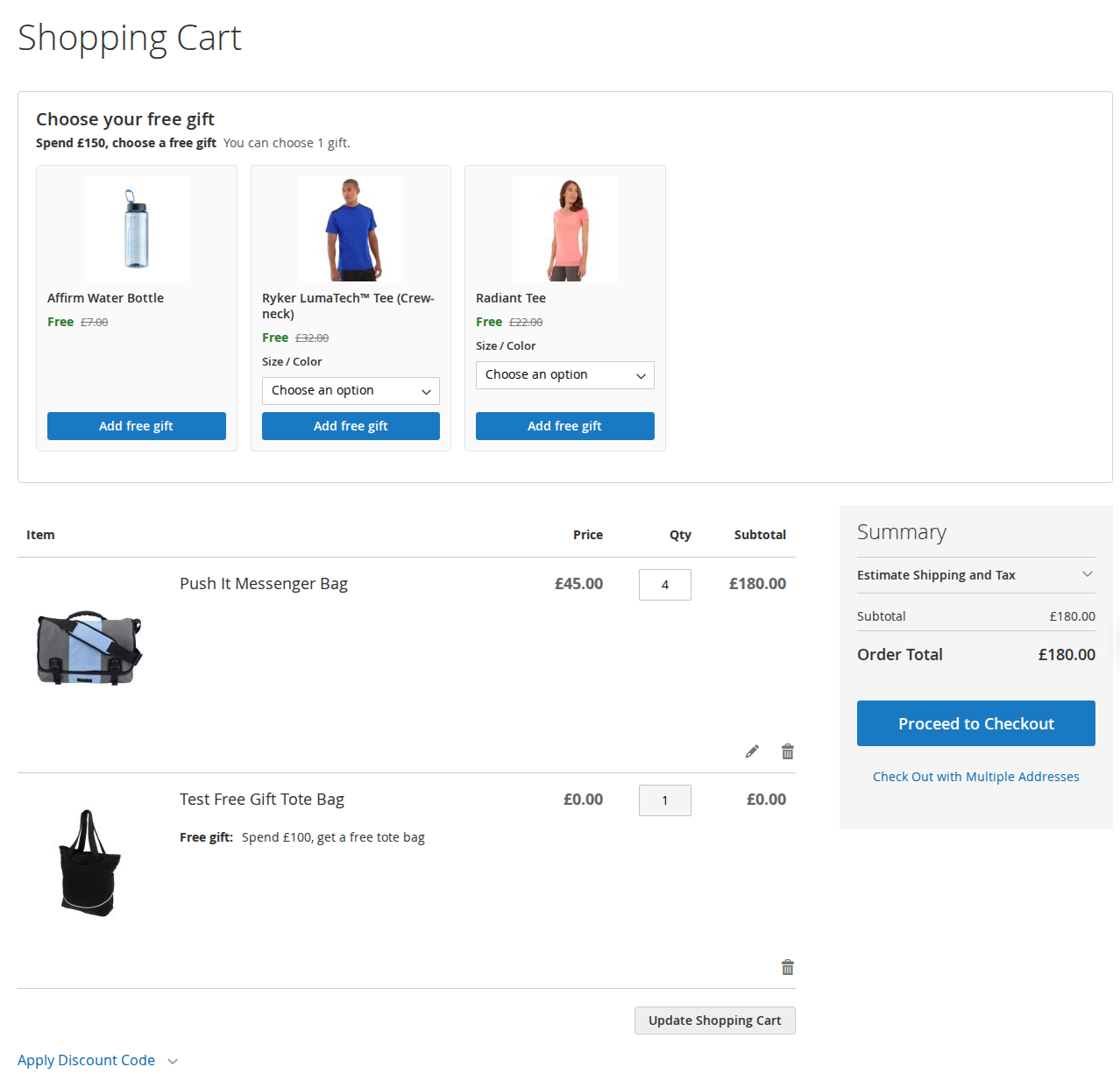Add Affirm Water Bottle as free gift
This screenshot has width=1120, height=1074.
coord(137,426)
